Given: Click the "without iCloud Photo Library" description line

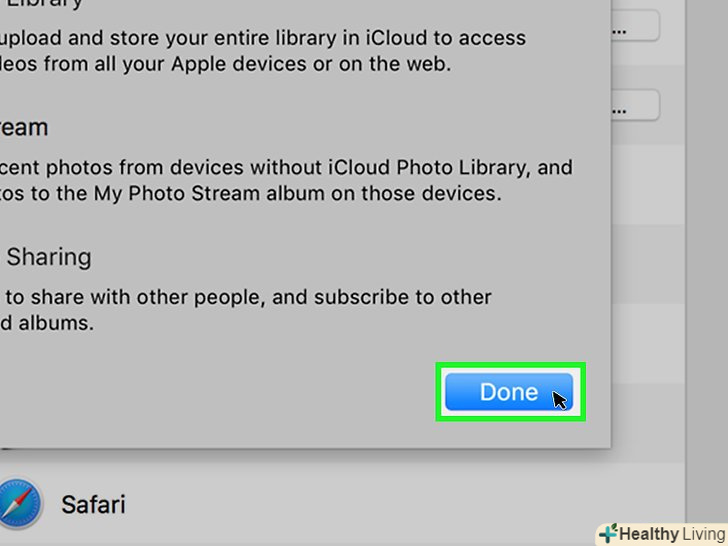Looking at the screenshot, I should [x=286, y=167].
